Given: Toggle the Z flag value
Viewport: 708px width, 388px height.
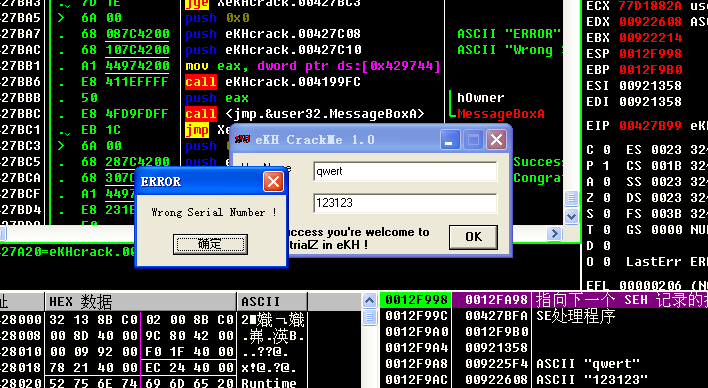Looking at the screenshot, I should tap(607, 197).
